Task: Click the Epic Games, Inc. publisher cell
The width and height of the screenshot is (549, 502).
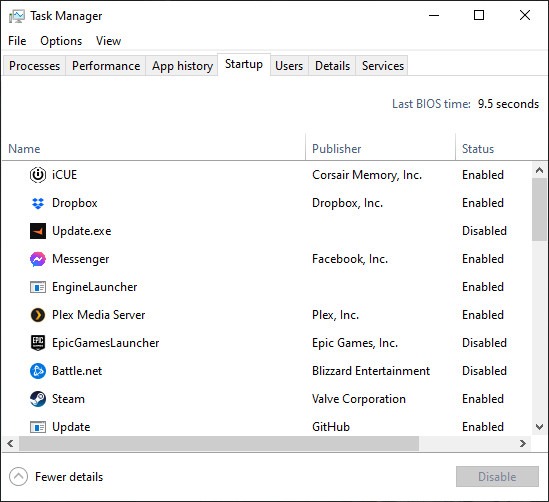Action: tap(355, 343)
